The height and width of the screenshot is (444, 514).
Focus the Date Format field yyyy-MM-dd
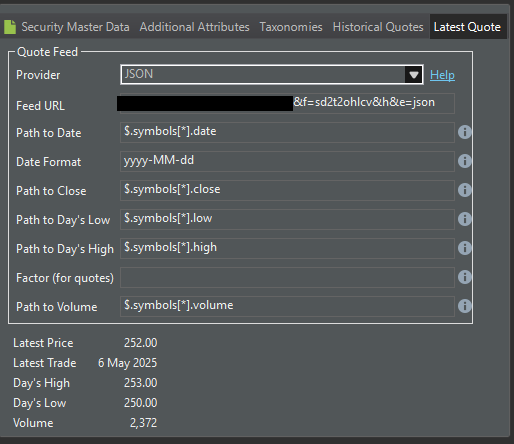point(287,161)
